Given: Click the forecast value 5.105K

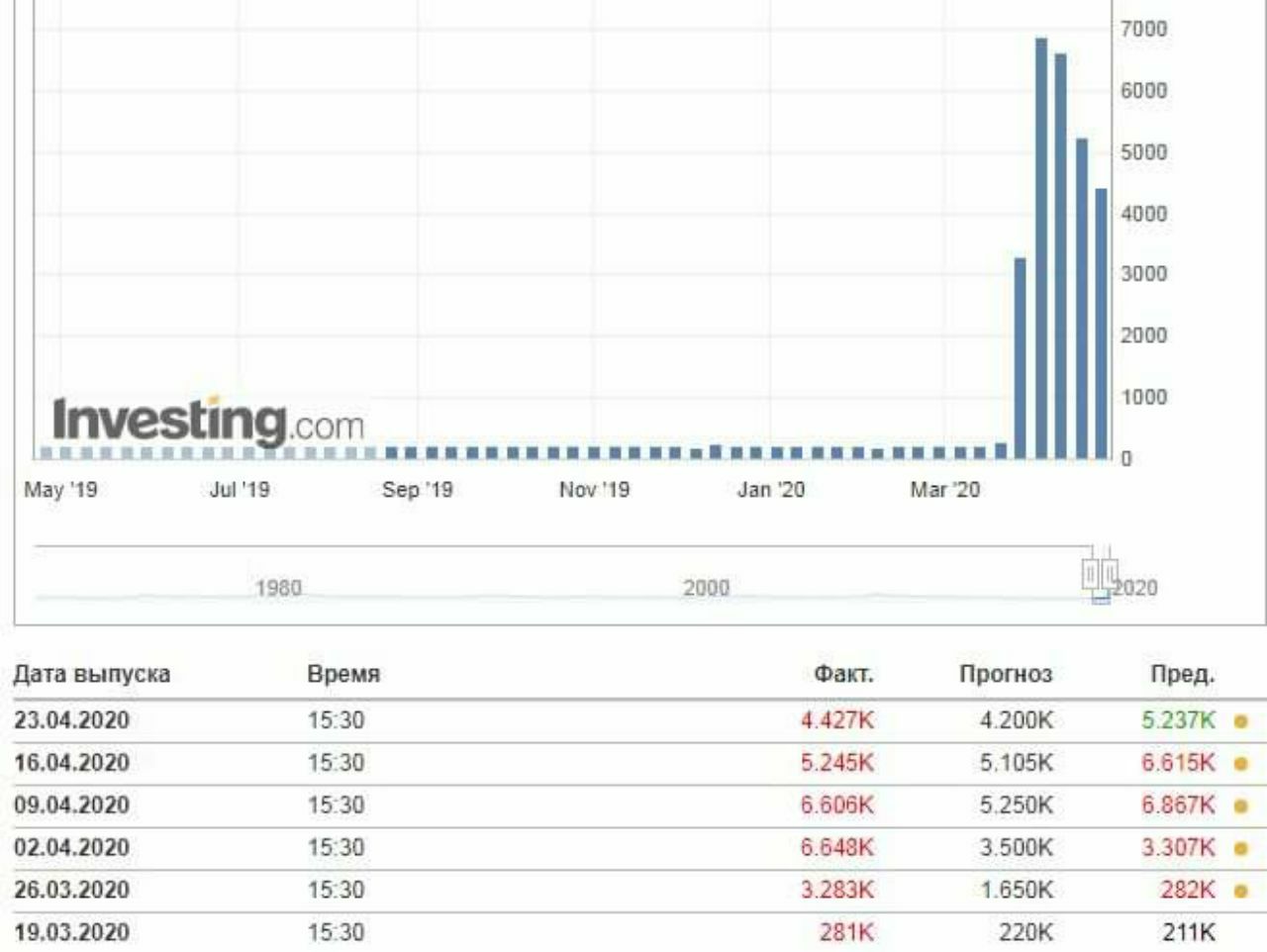Looking at the screenshot, I should point(1017,763).
